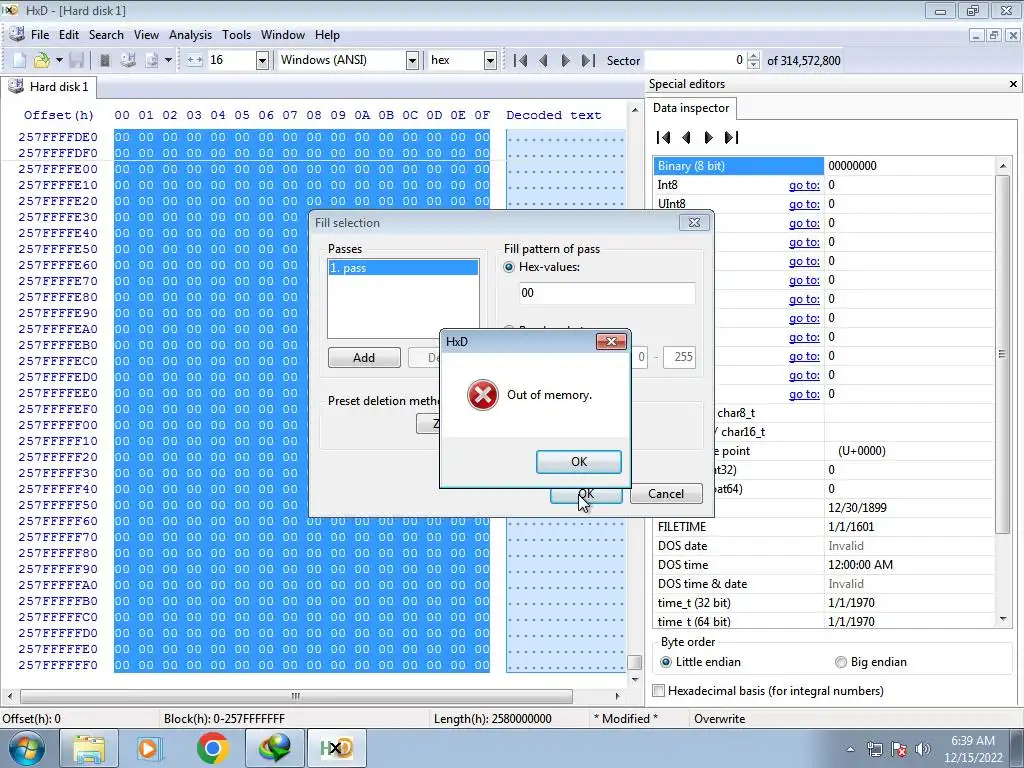Click the Open disk toolbar icon
Screen dimensions: 1024x768
point(128,60)
